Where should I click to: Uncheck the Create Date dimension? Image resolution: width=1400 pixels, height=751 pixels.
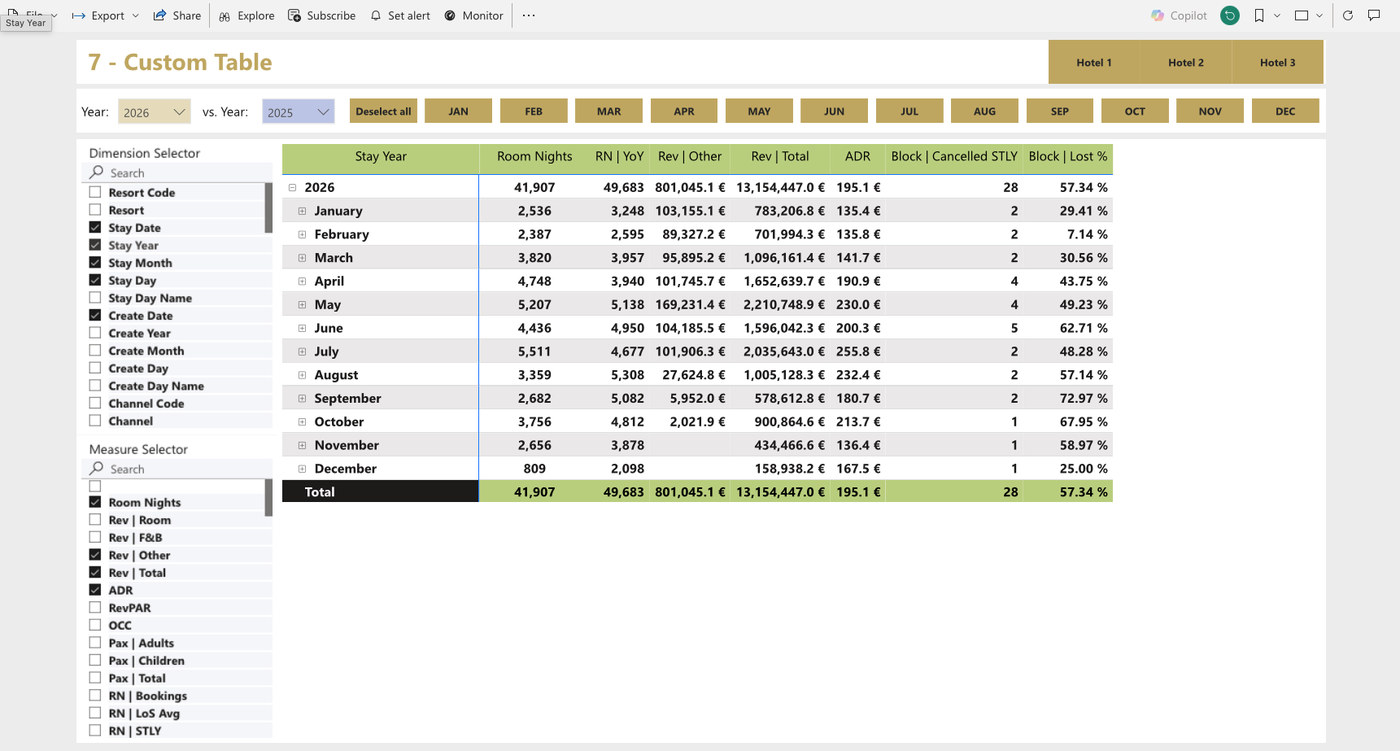tap(95, 315)
